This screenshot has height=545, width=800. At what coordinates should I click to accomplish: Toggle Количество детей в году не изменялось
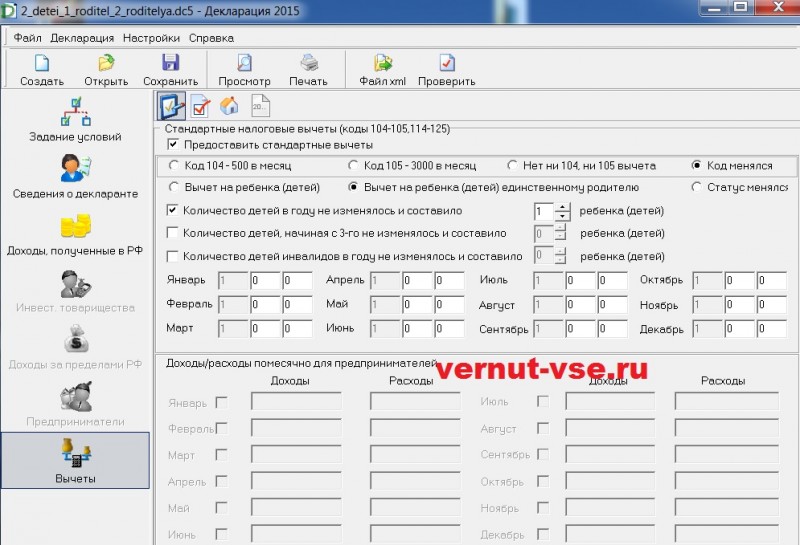tap(173, 210)
